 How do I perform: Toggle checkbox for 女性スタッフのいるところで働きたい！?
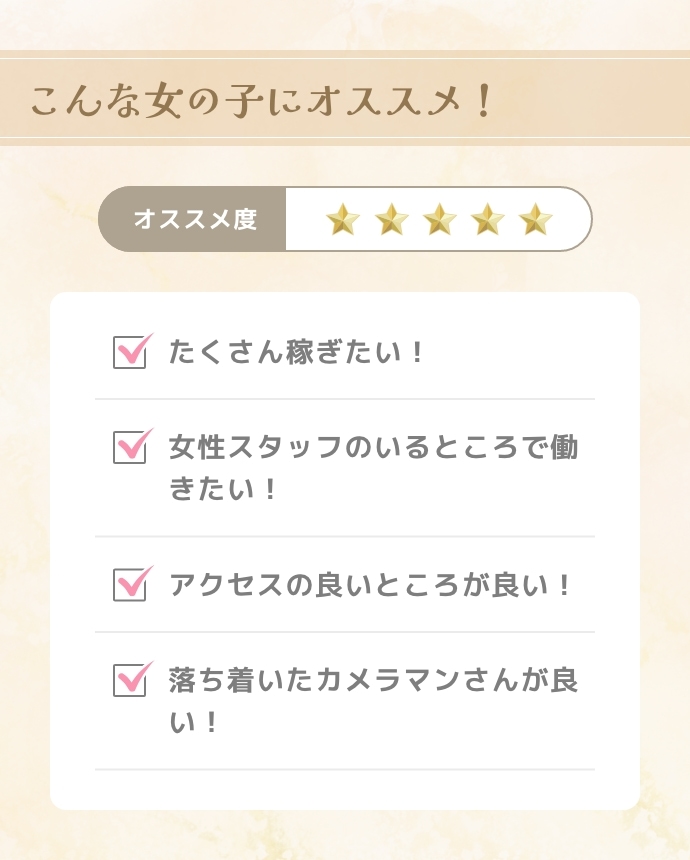tap(130, 447)
